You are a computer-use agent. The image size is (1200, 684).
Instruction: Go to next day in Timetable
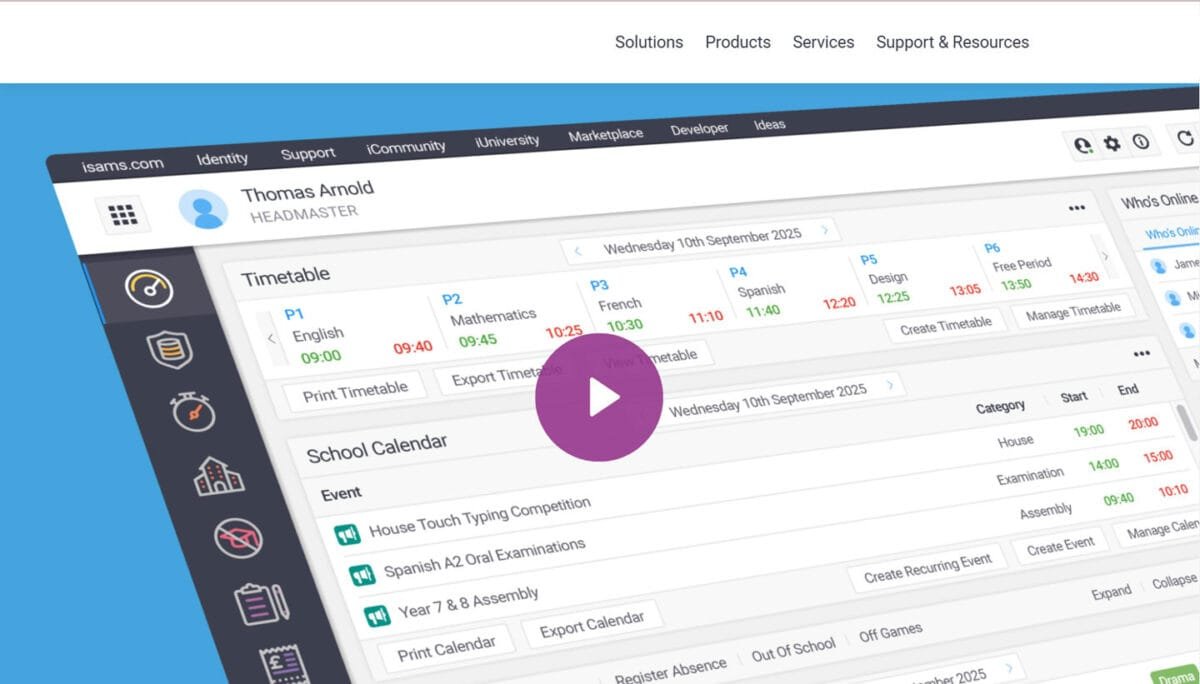(825, 230)
